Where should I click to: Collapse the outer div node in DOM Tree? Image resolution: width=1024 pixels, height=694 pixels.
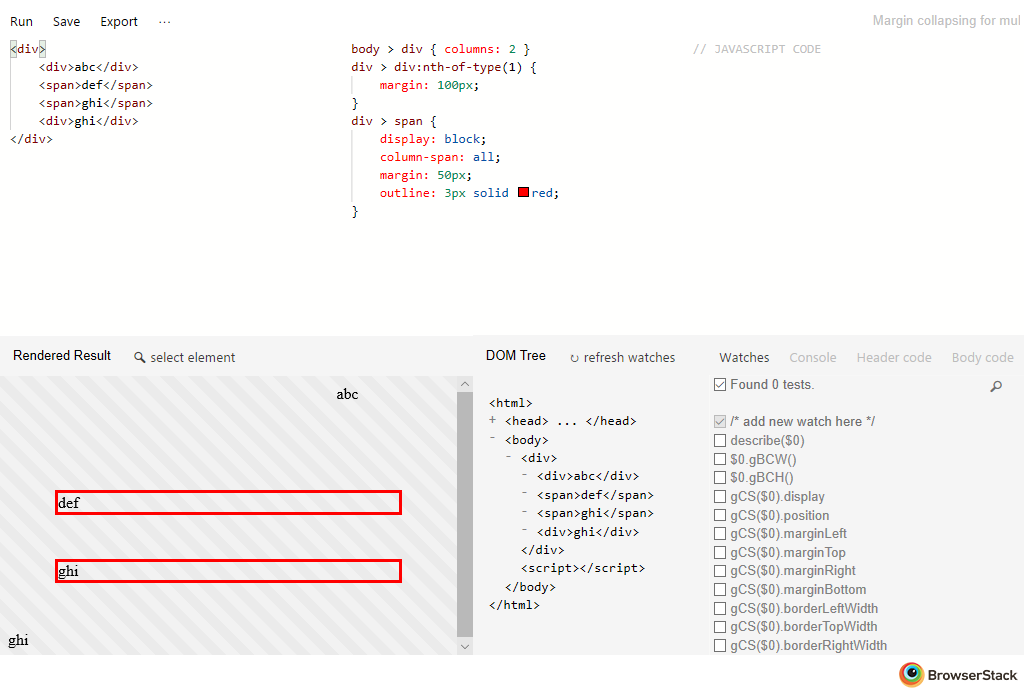coord(509,457)
